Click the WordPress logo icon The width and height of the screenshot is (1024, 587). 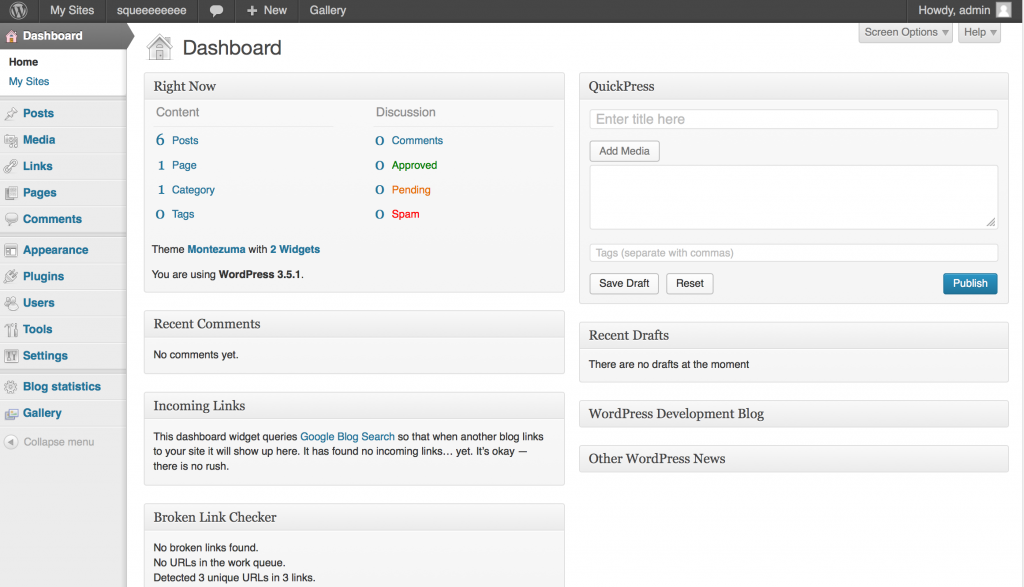[18, 10]
